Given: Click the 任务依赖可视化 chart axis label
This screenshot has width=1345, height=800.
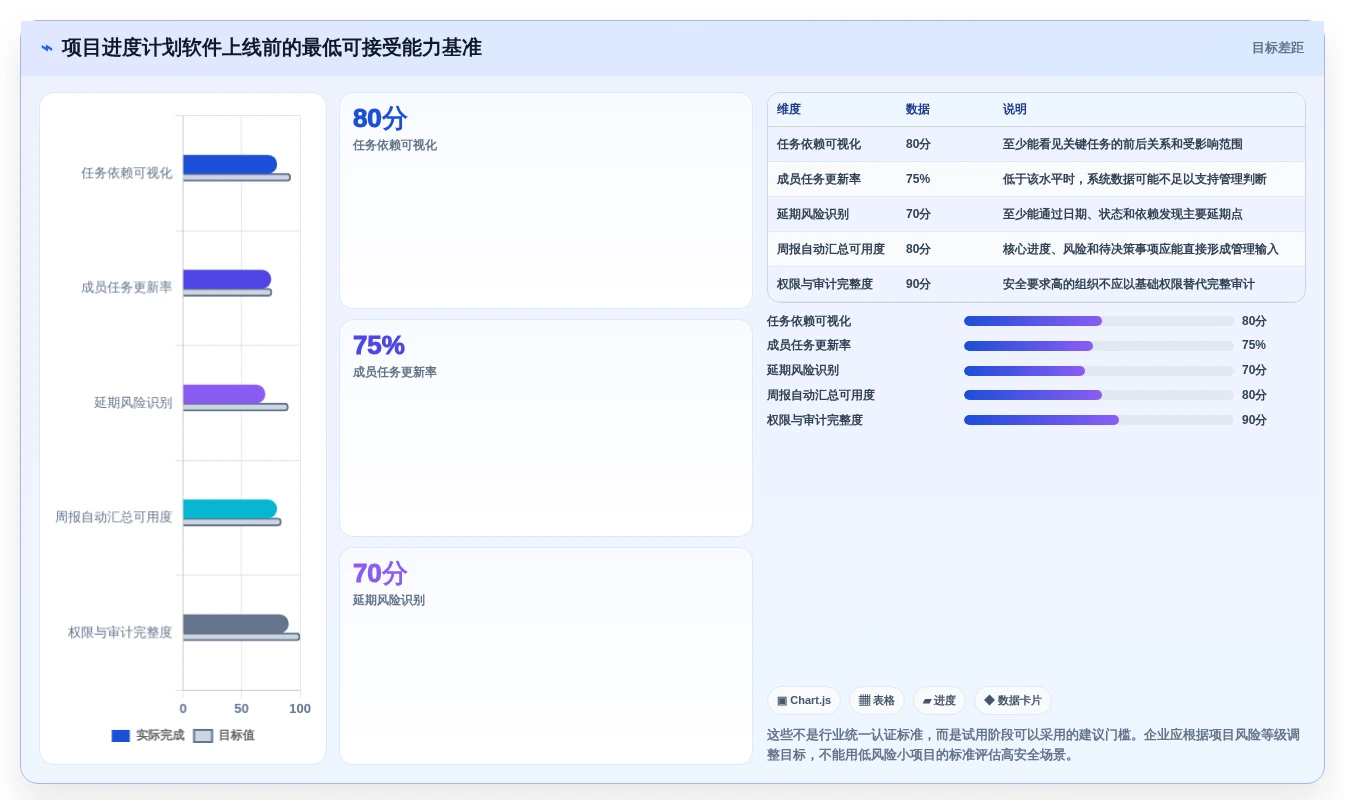Looking at the screenshot, I should point(127,173).
